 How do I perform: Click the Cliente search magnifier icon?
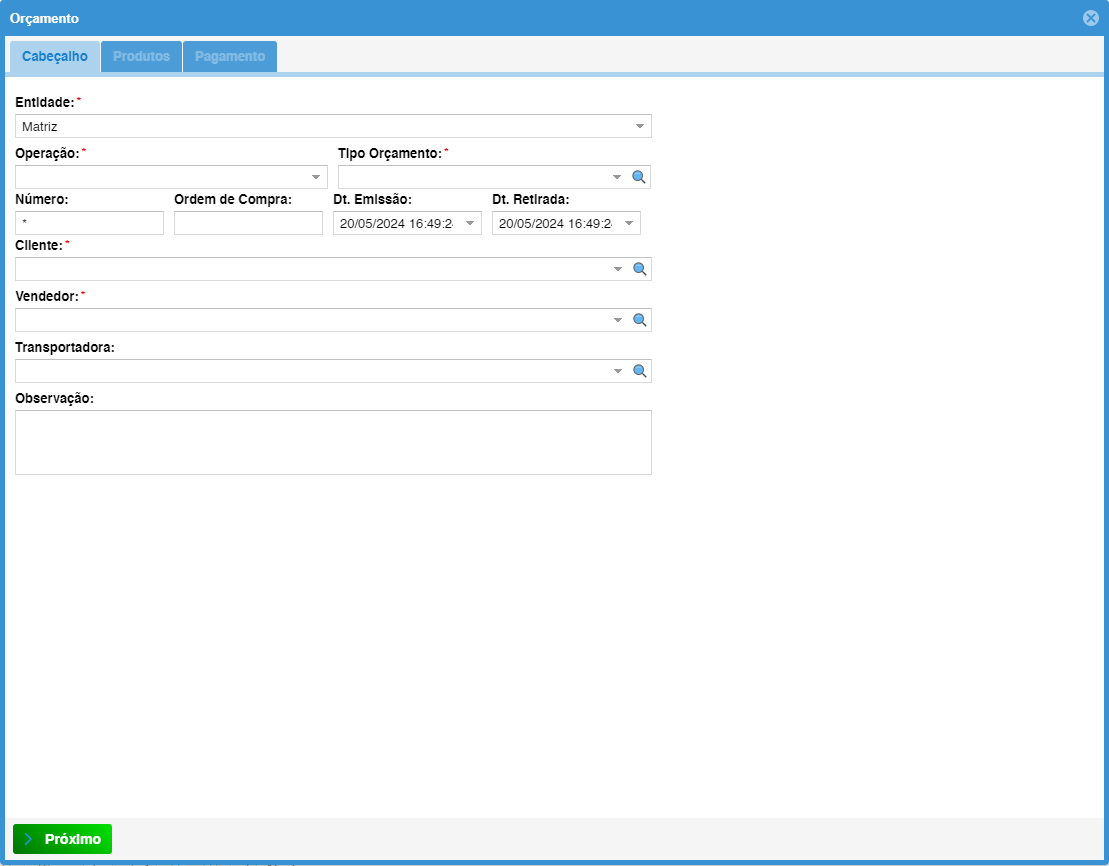[x=640, y=269]
